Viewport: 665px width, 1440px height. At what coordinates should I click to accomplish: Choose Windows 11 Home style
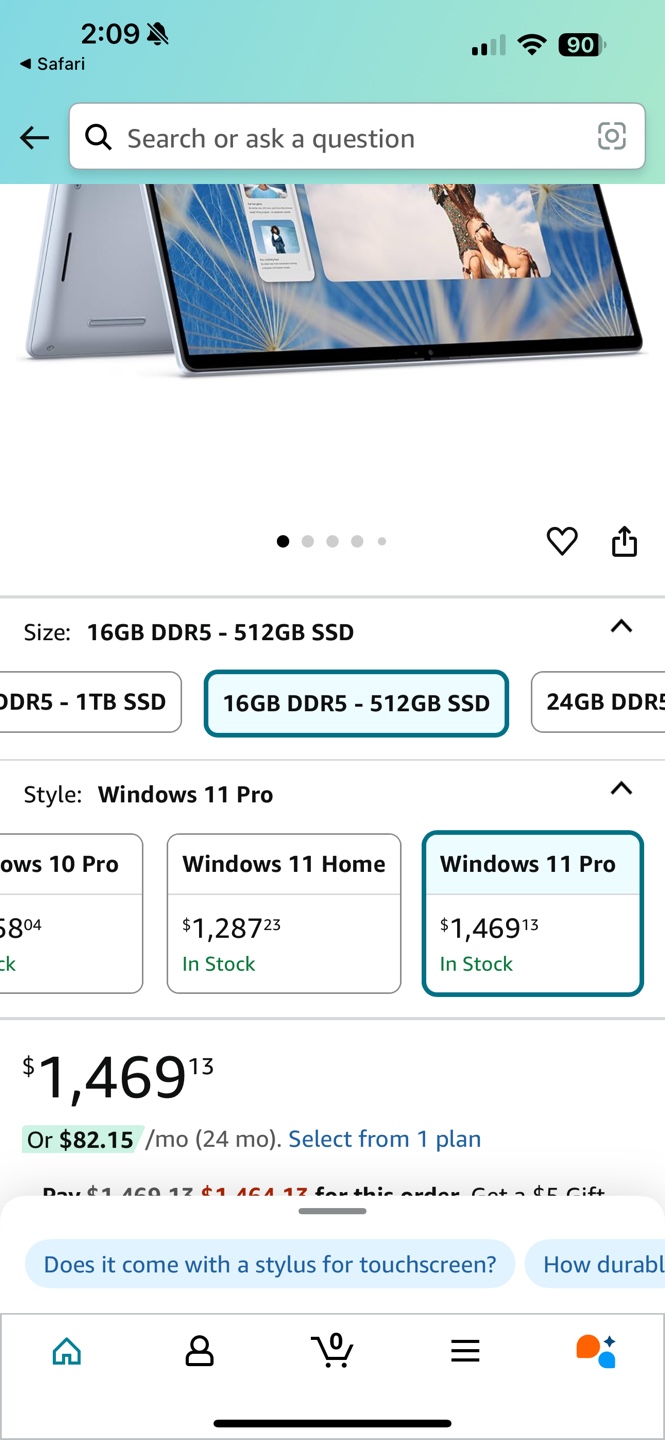(284, 914)
